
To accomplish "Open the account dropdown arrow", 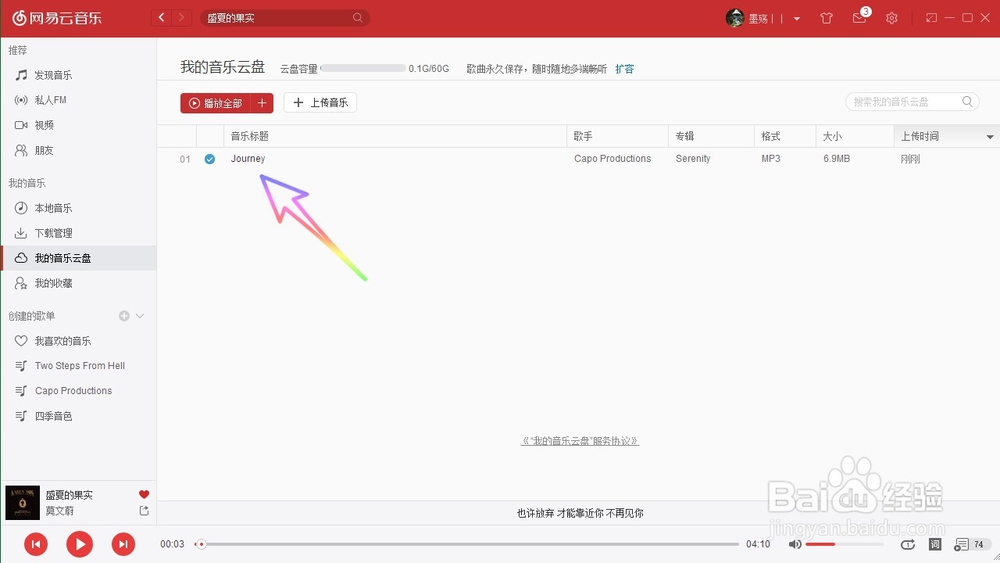I will point(797,18).
